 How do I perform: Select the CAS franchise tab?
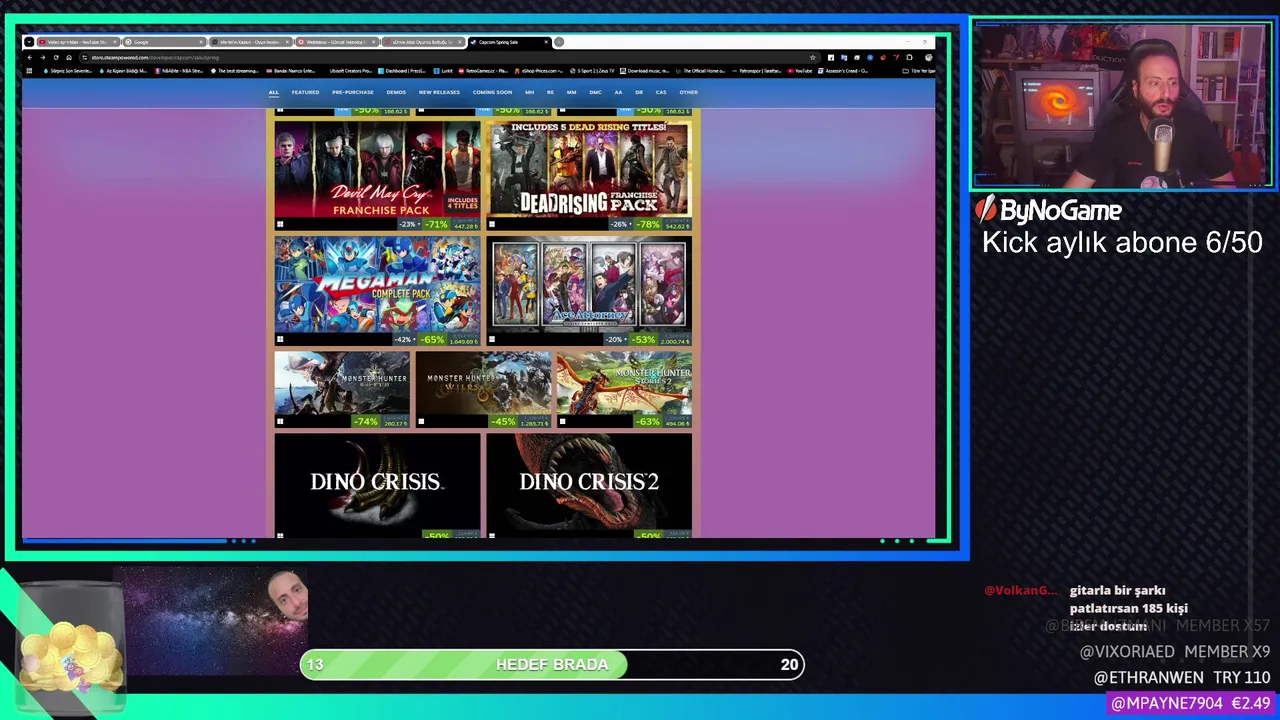pyautogui.click(x=661, y=92)
